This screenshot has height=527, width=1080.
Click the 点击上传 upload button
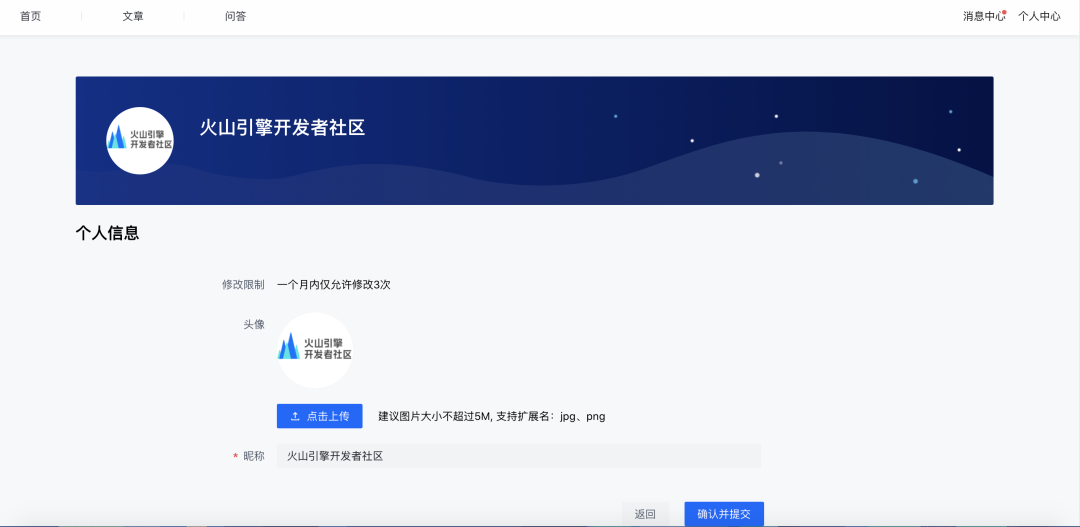320,416
